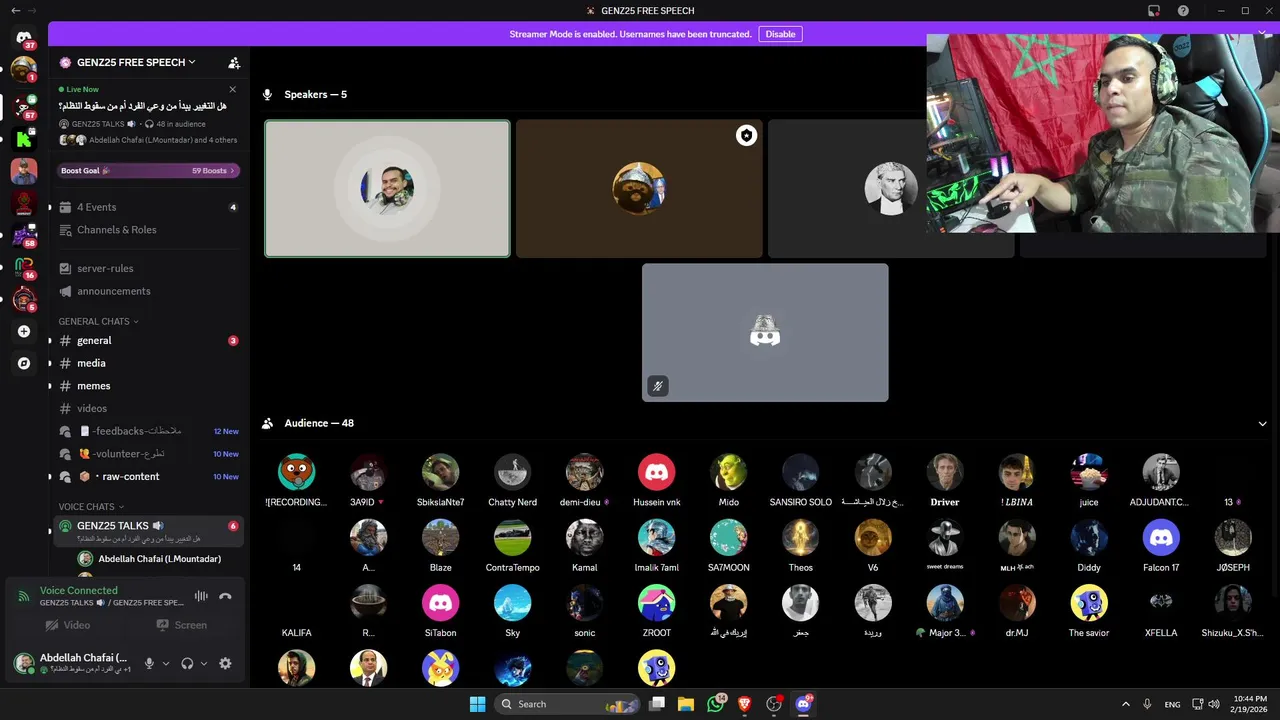Click user panel Abdellah Chafai name
1280x720 pixels.
[84, 658]
